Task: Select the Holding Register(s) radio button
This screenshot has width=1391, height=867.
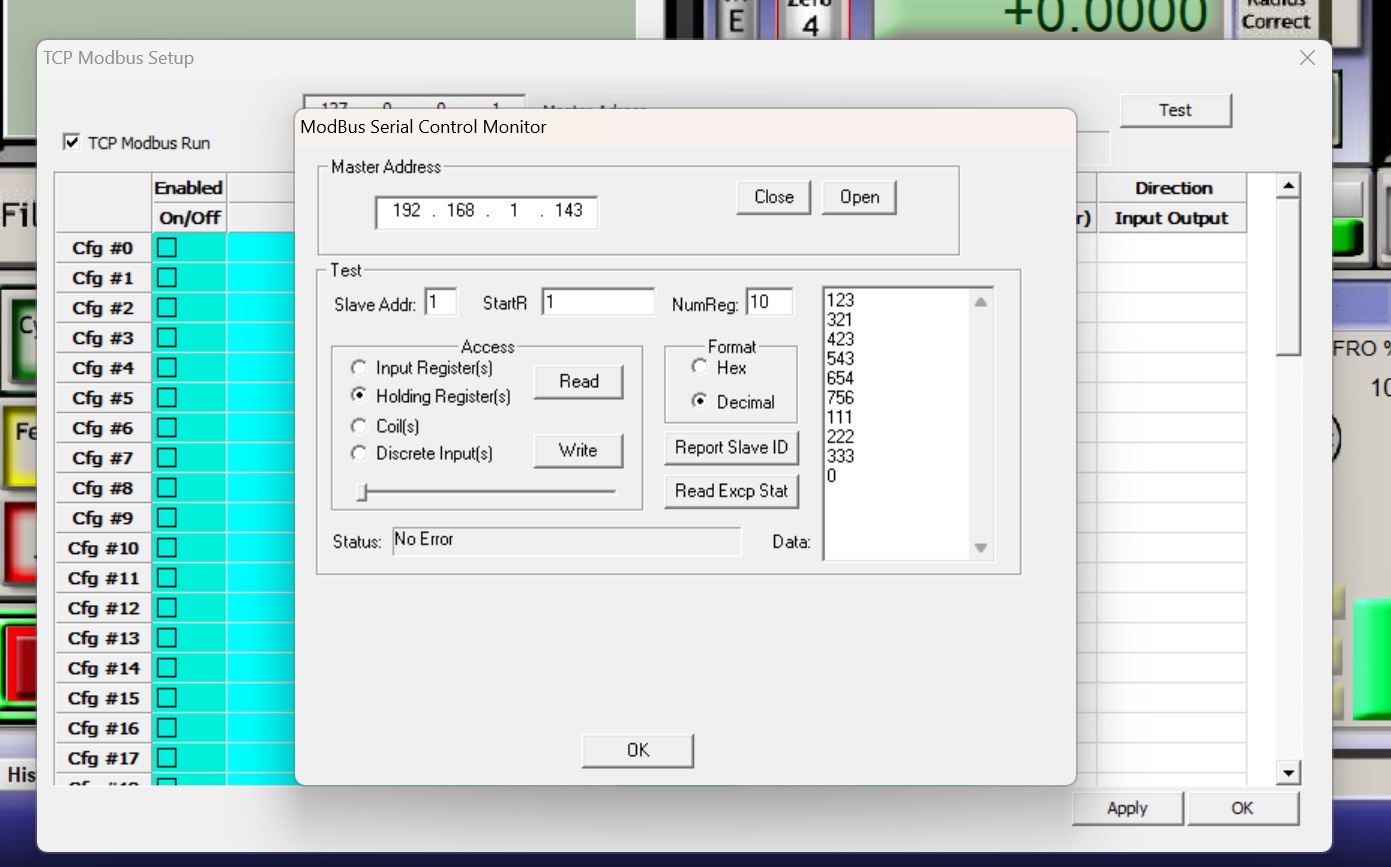Action: (358, 396)
